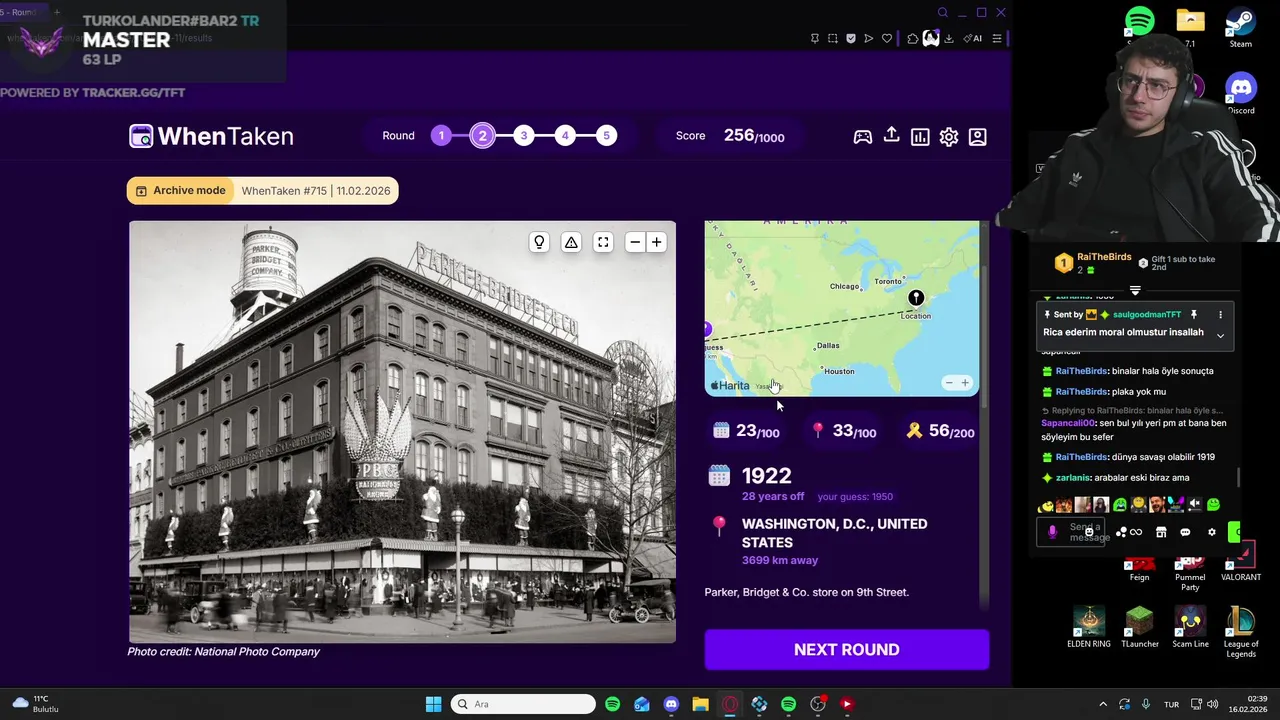1280x720 pixels.
Task: Click the browser search magnifier icon
Action: click(x=942, y=13)
